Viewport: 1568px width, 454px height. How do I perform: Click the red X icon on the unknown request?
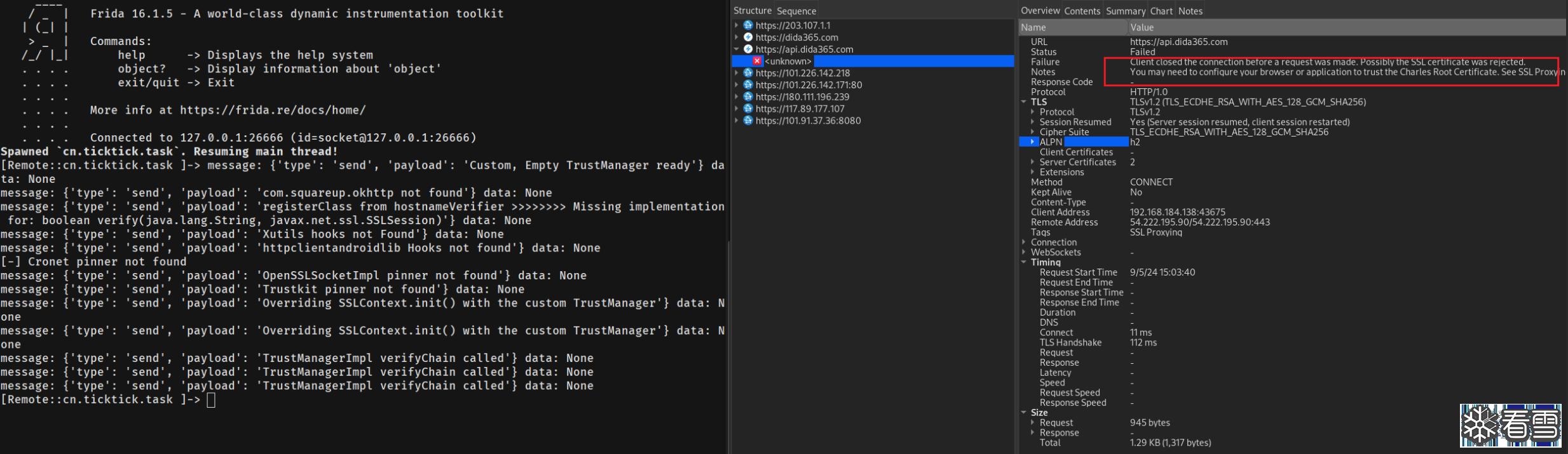(x=757, y=61)
